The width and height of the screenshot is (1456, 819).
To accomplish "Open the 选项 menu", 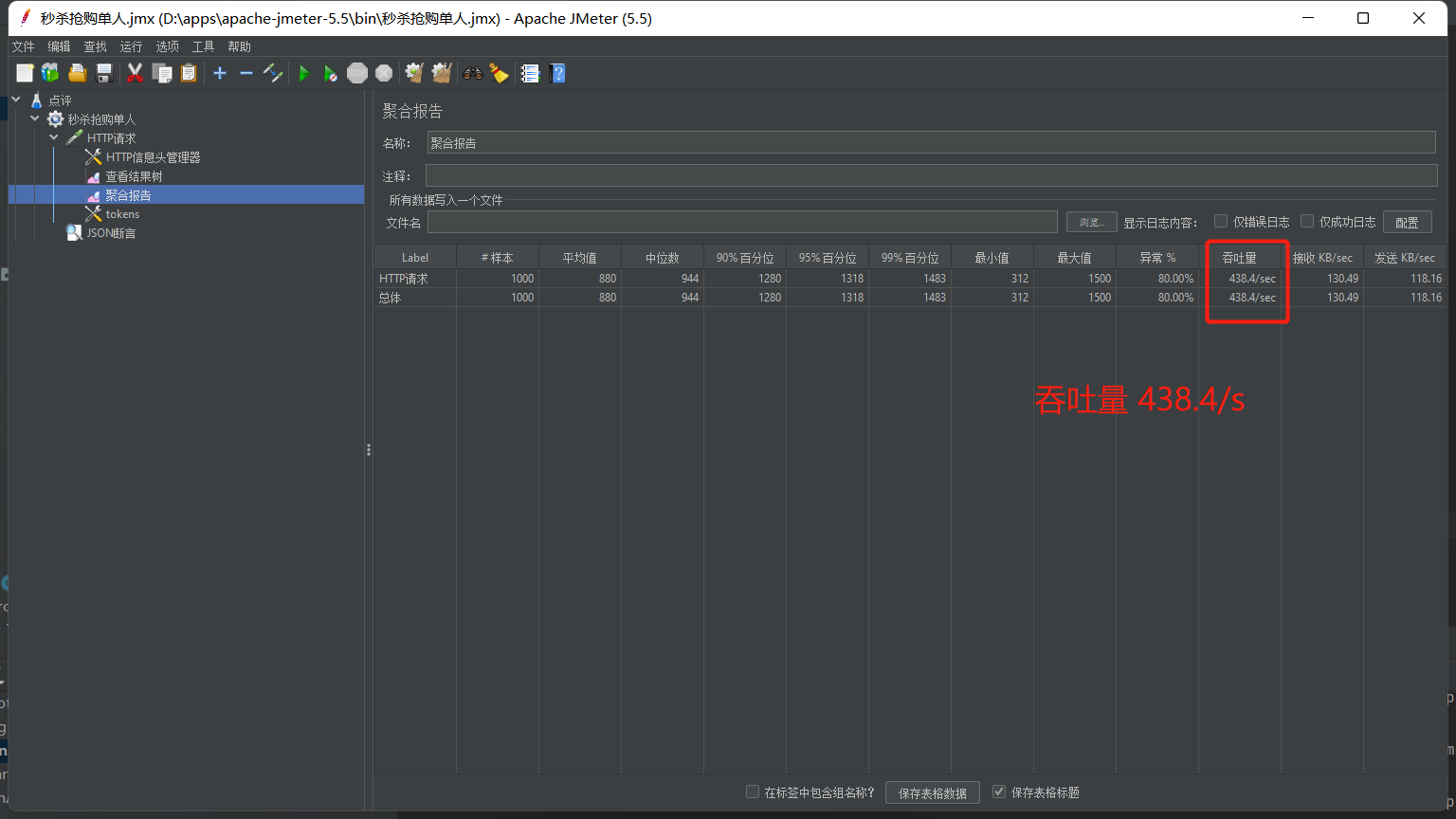I will [x=167, y=46].
